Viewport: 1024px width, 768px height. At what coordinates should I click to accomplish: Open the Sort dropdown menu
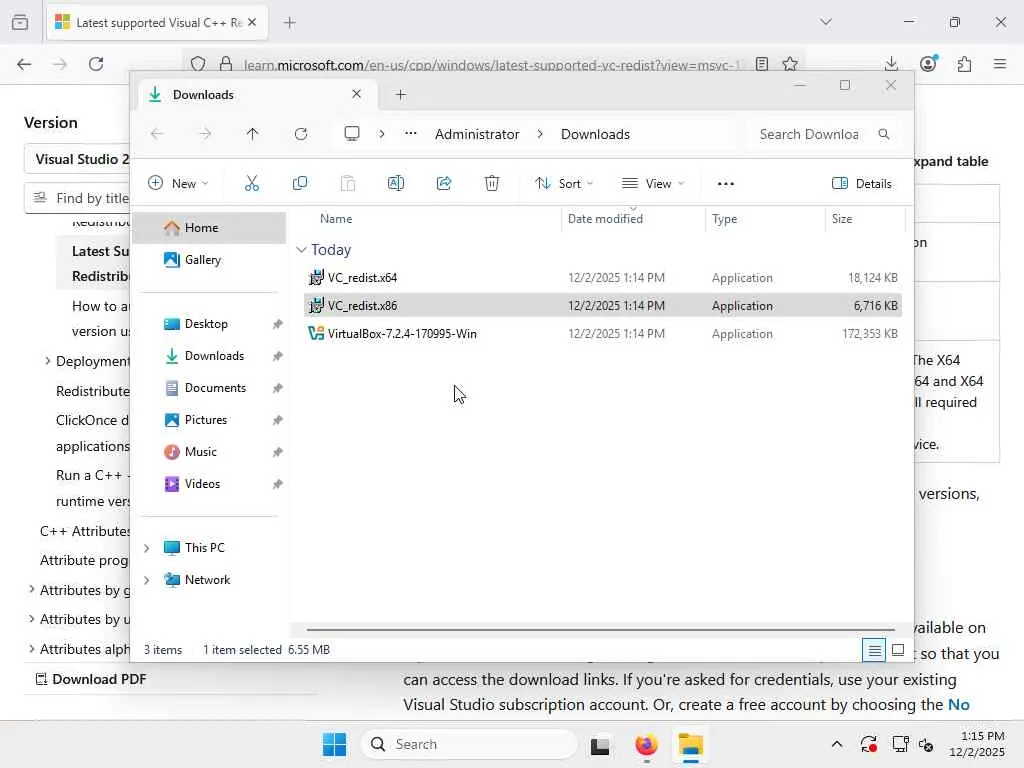pos(564,184)
